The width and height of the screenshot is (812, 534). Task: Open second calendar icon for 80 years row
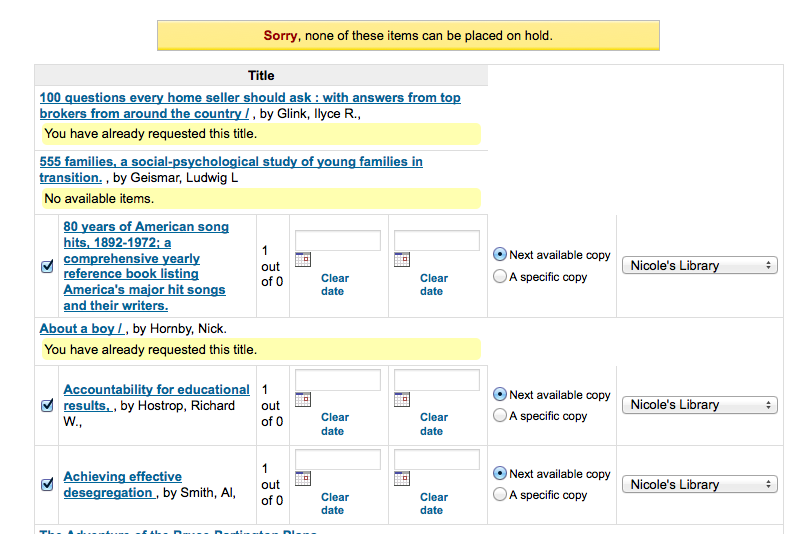(402, 260)
